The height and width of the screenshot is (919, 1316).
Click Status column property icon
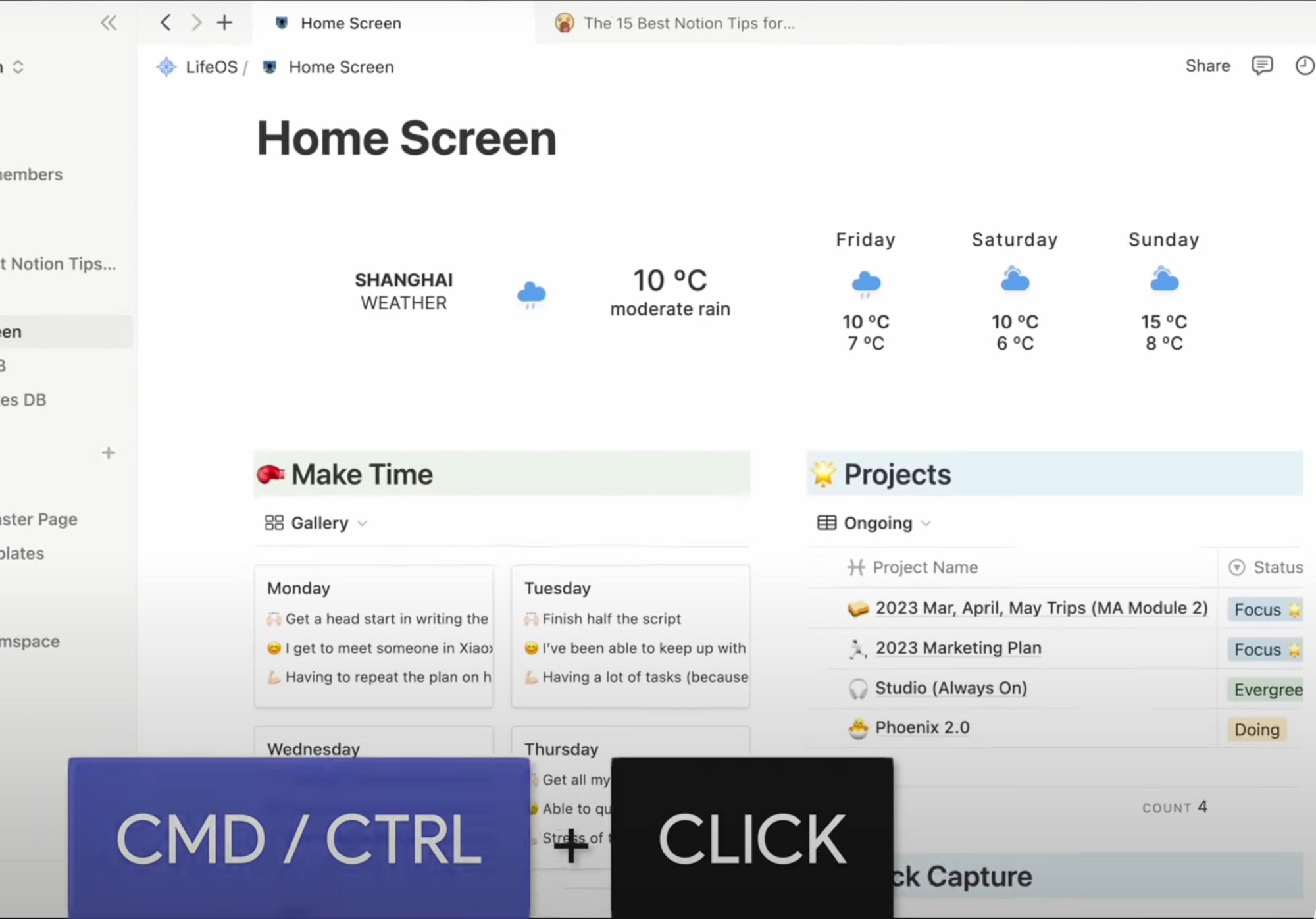pyautogui.click(x=1236, y=567)
